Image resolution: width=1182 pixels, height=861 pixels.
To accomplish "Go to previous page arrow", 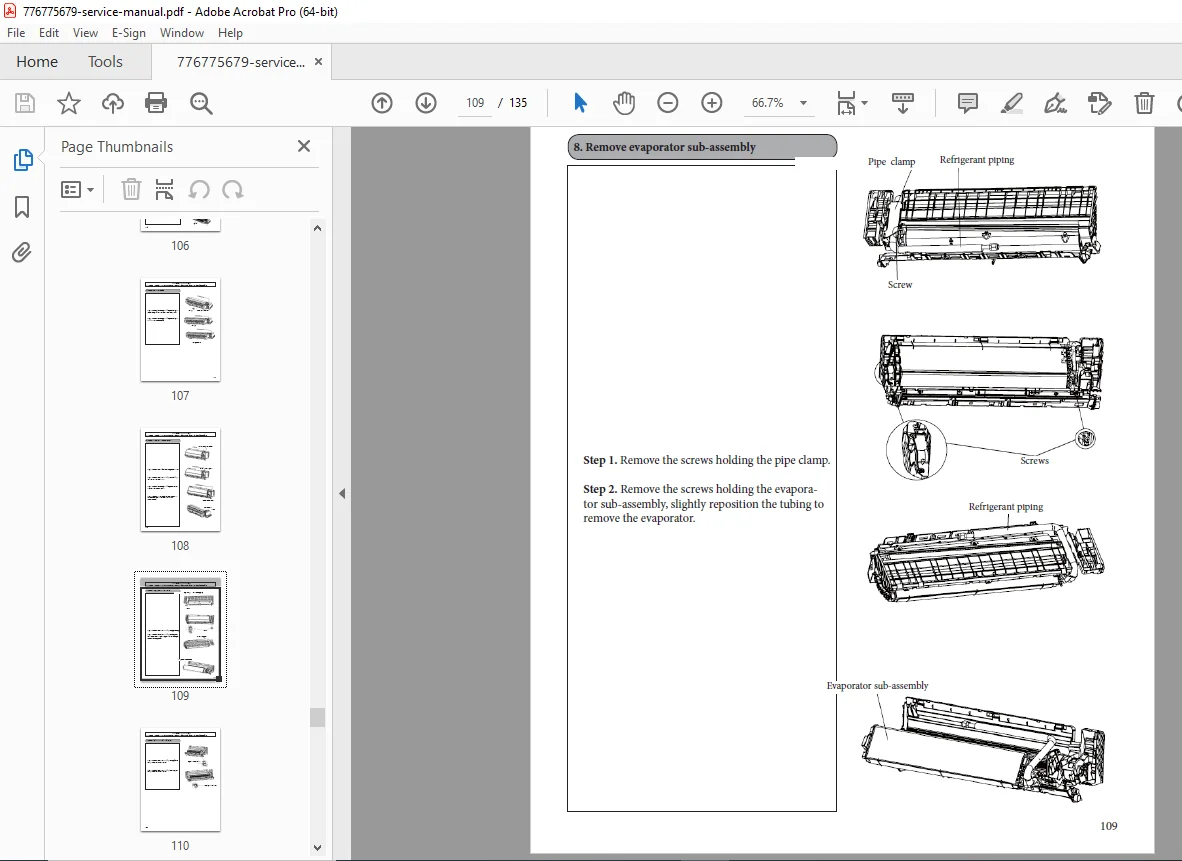I will 382,103.
